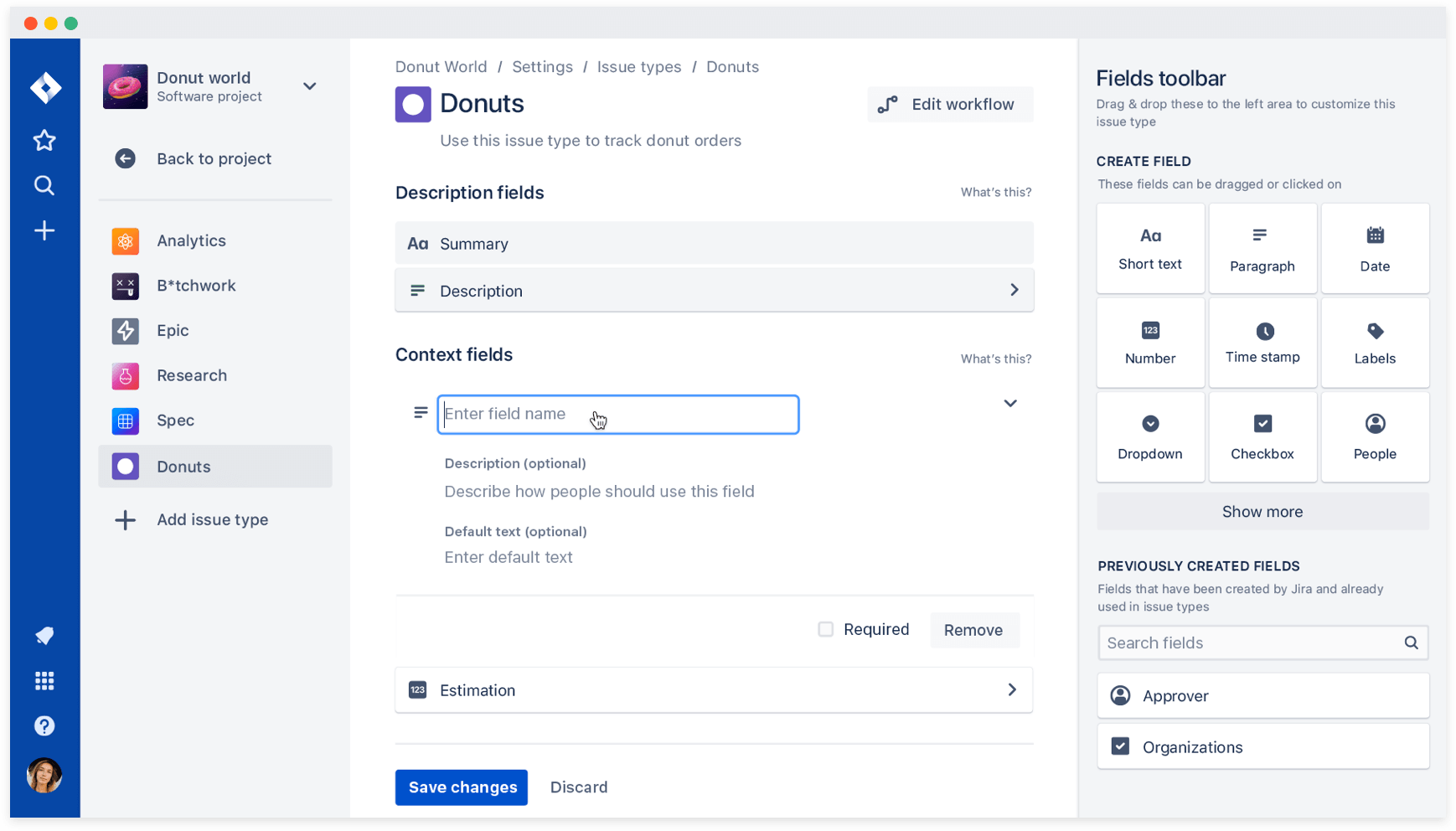Add a Short text field
Image resolution: width=1456 pixels, height=831 pixels.
(x=1150, y=248)
